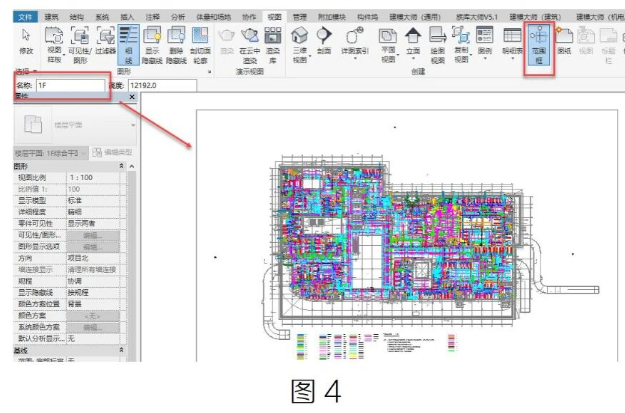Click the floor plan type thumbnail icon
Viewport: 625px width, 413px height.
point(33,124)
